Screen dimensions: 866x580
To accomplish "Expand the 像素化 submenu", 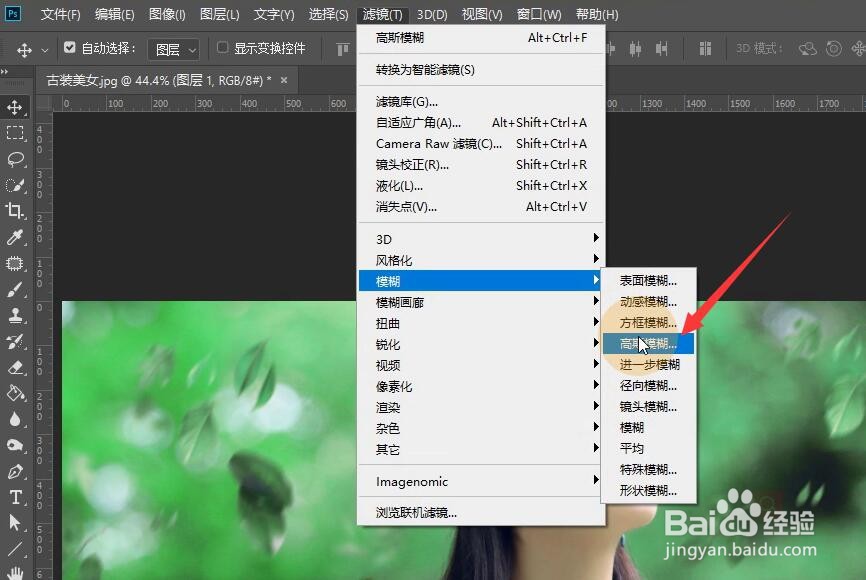I will pyautogui.click(x=481, y=386).
